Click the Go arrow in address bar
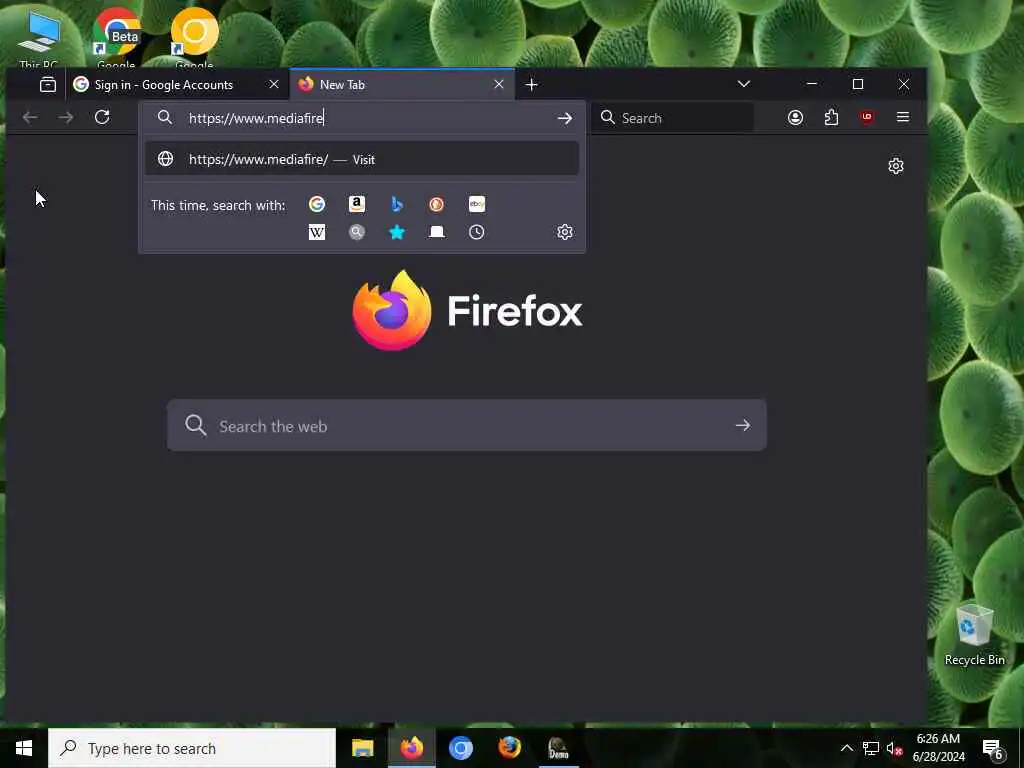 565,118
